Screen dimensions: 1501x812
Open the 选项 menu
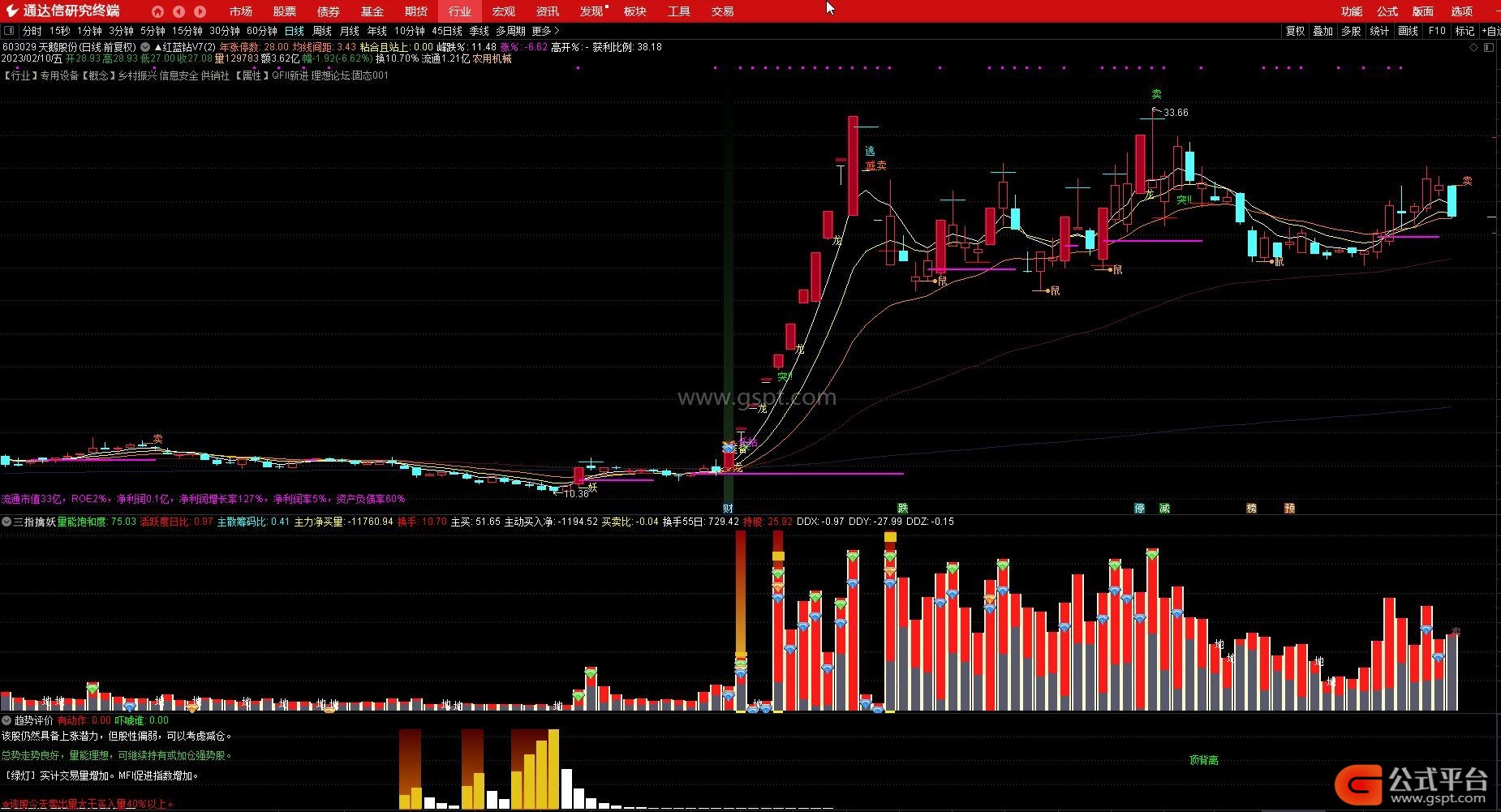click(1462, 11)
